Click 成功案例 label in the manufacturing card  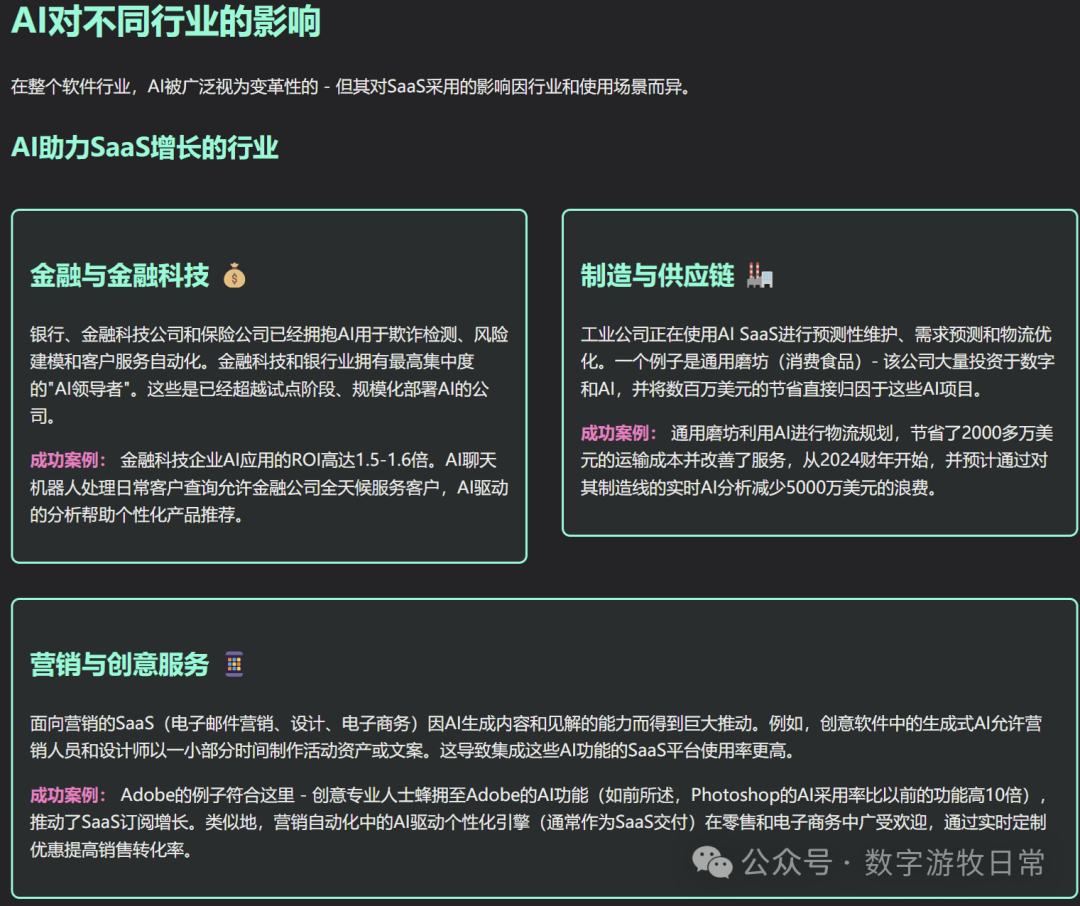pyautogui.click(x=619, y=433)
